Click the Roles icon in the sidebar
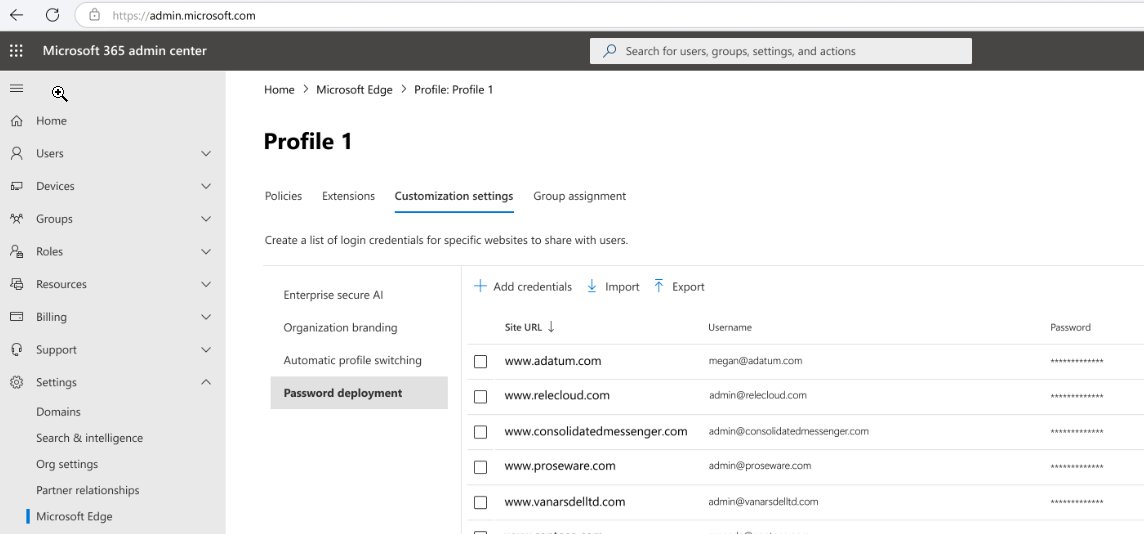Image resolution: width=1144 pixels, height=534 pixels. [x=17, y=252]
